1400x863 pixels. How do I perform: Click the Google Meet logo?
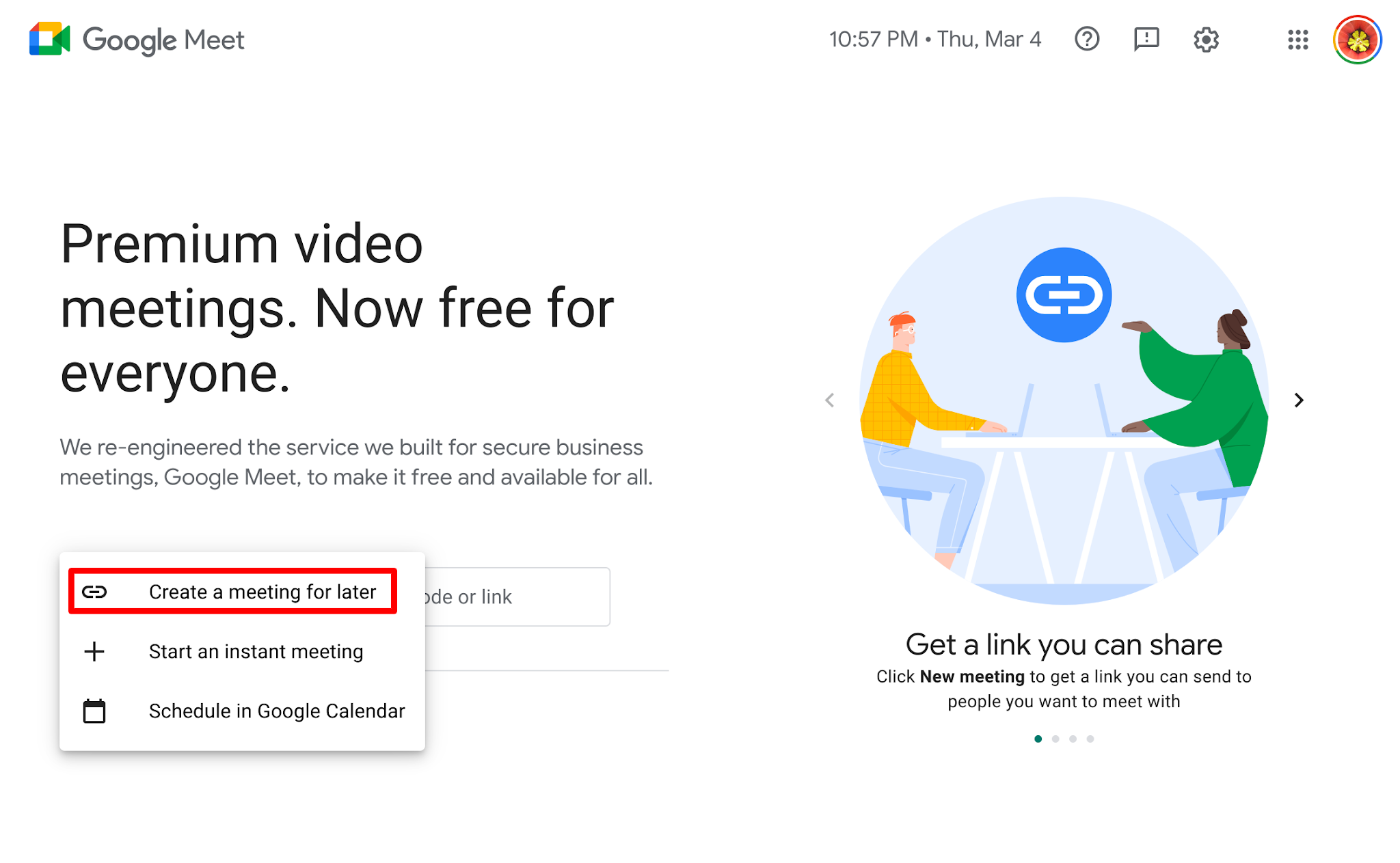(135, 39)
